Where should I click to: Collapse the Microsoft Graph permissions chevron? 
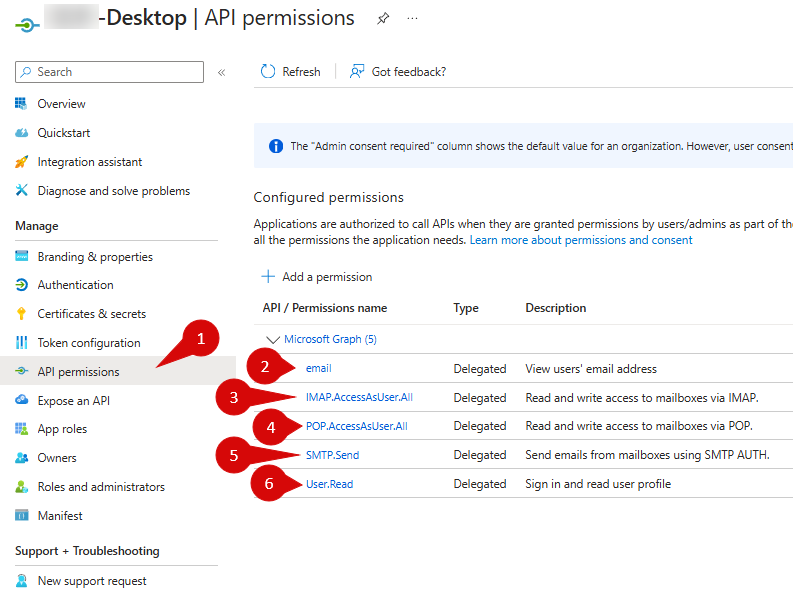273,339
